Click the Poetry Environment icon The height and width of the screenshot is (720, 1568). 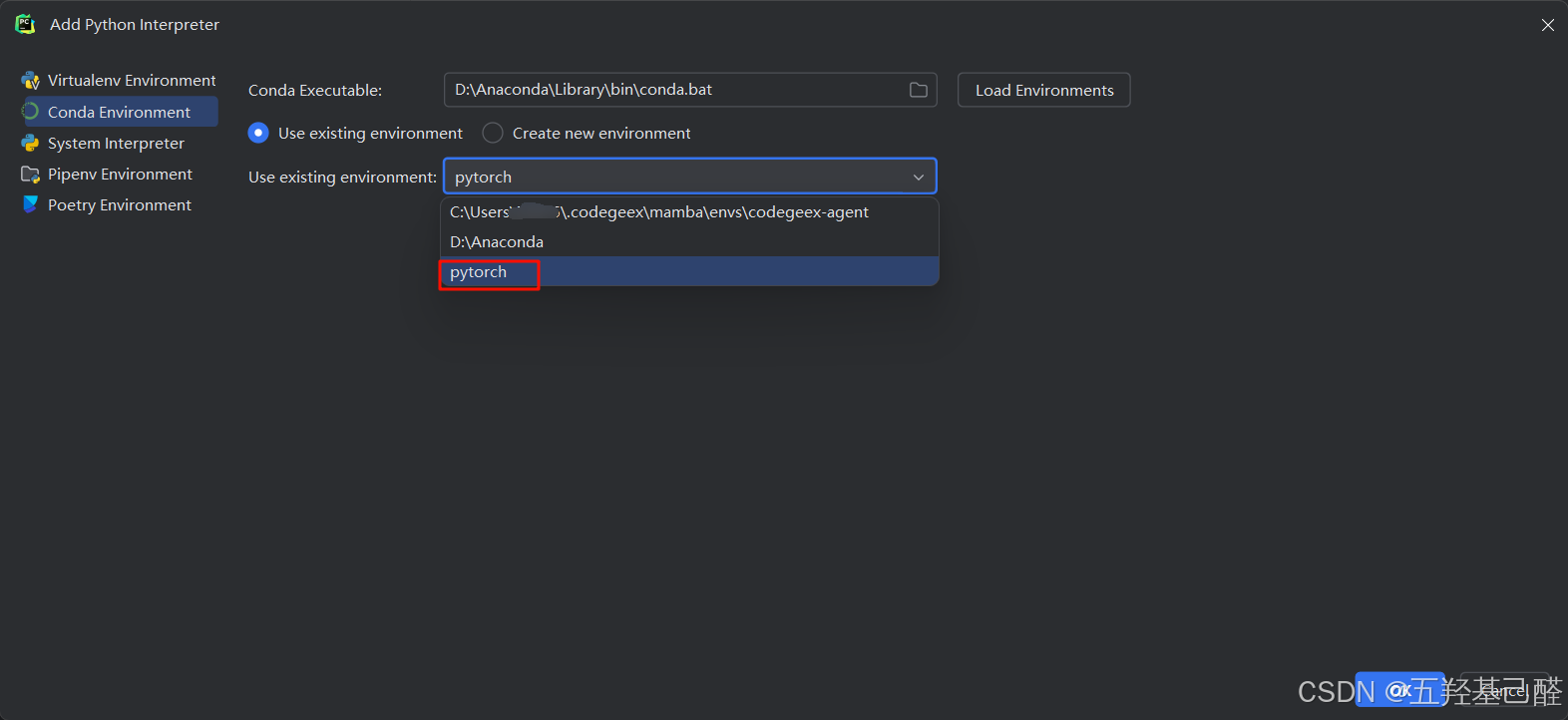31,204
